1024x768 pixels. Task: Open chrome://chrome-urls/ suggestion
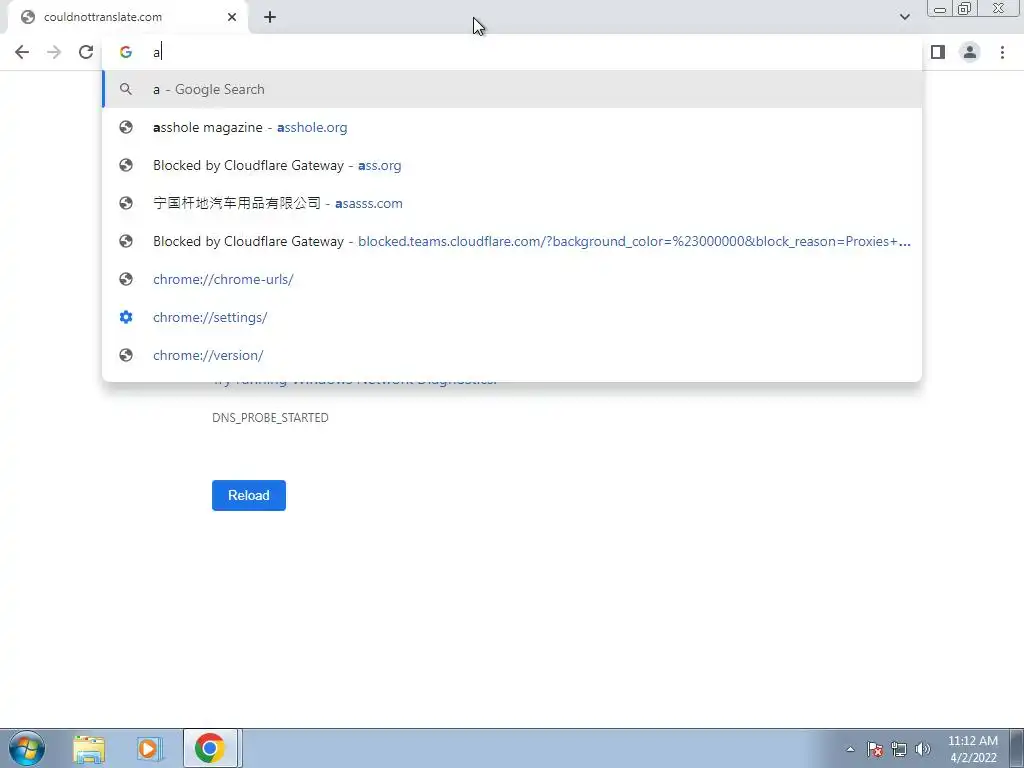click(512, 279)
